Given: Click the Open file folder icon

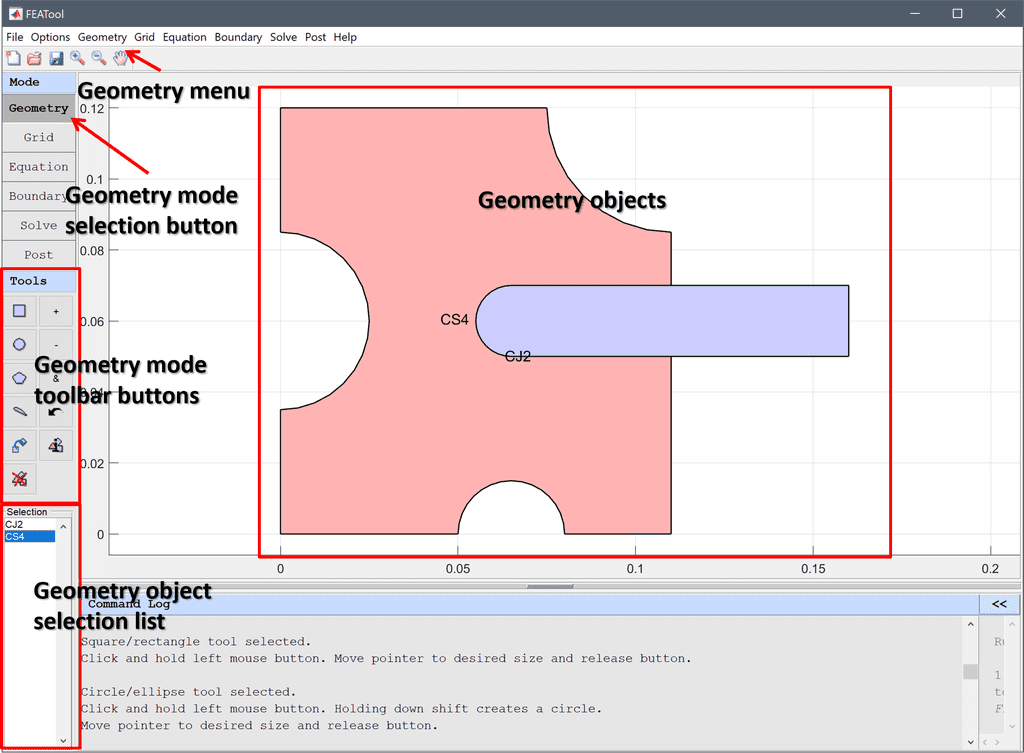Looking at the screenshot, I should tap(35, 59).
